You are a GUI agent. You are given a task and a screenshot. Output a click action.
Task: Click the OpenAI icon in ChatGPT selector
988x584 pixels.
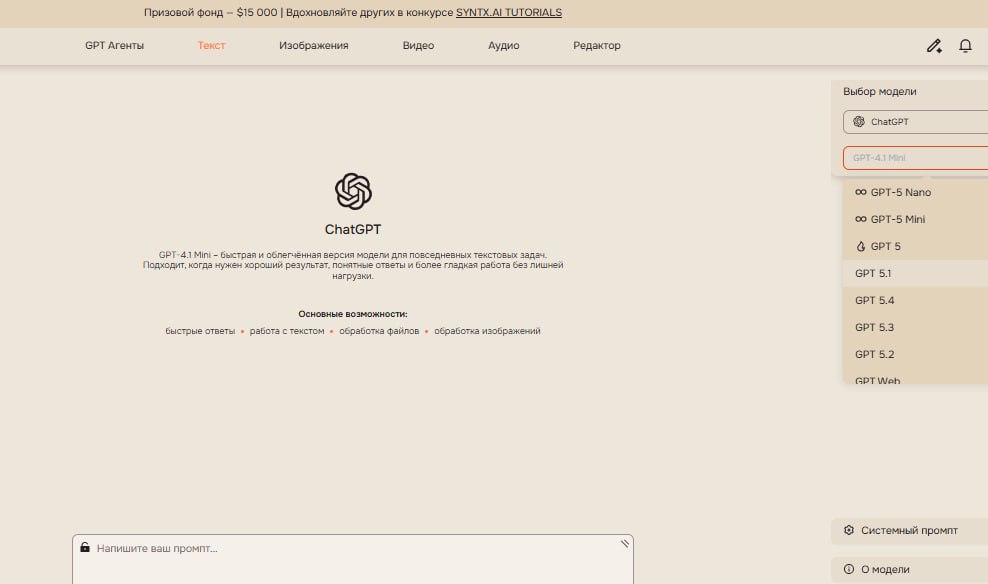859,122
